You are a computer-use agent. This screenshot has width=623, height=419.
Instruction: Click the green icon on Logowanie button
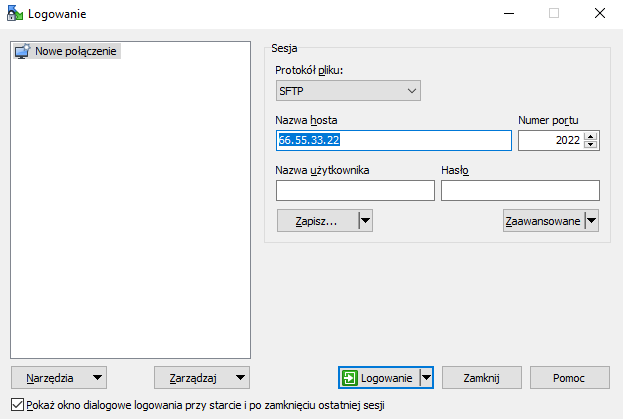point(350,377)
